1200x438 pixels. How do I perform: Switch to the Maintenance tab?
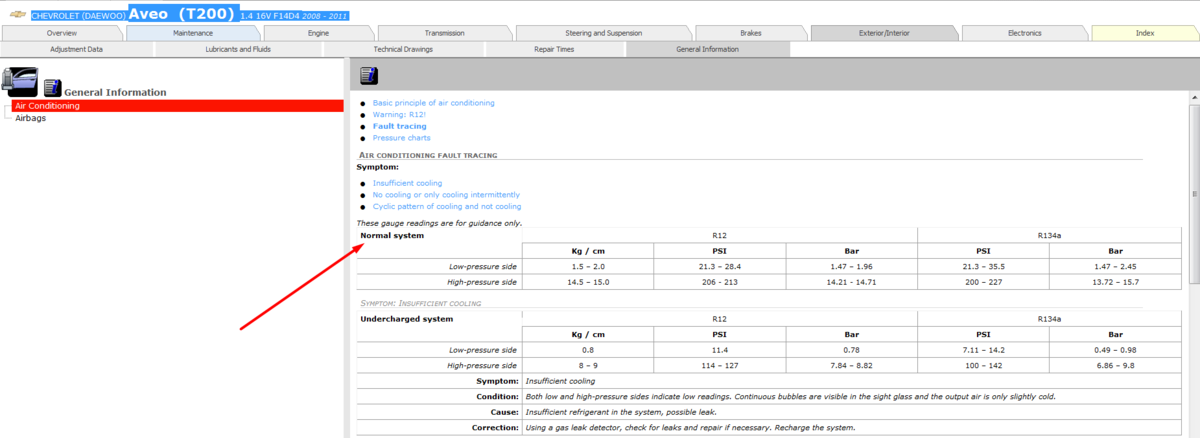[x=192, y=33]
